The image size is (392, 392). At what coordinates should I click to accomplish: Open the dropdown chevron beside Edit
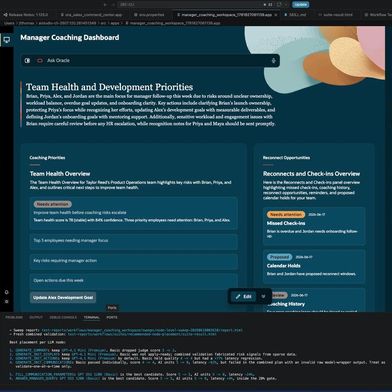(x=263, y=296)
